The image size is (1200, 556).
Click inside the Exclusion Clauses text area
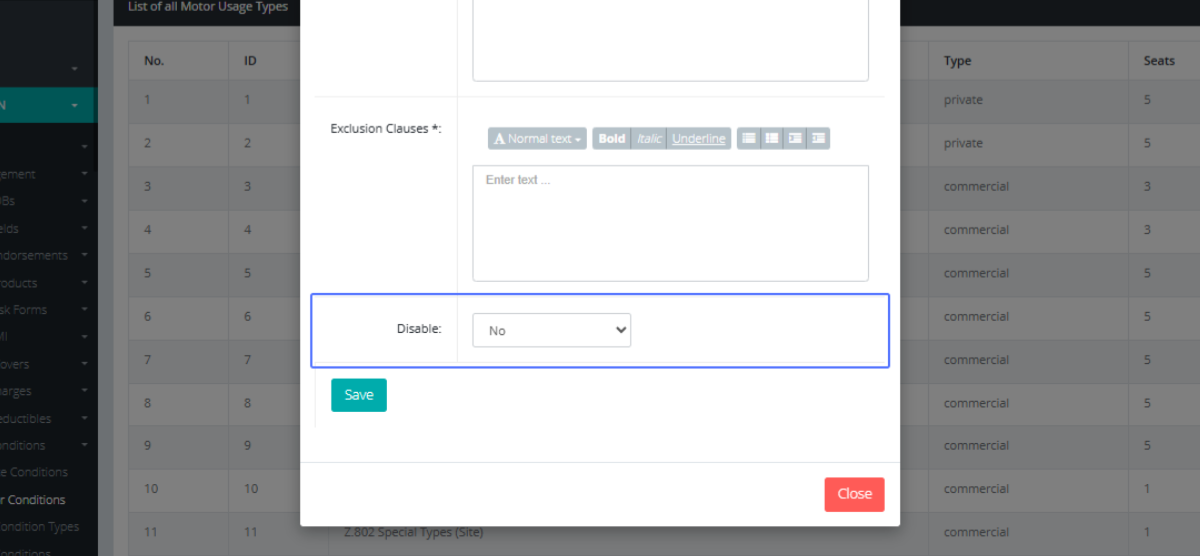670,223
